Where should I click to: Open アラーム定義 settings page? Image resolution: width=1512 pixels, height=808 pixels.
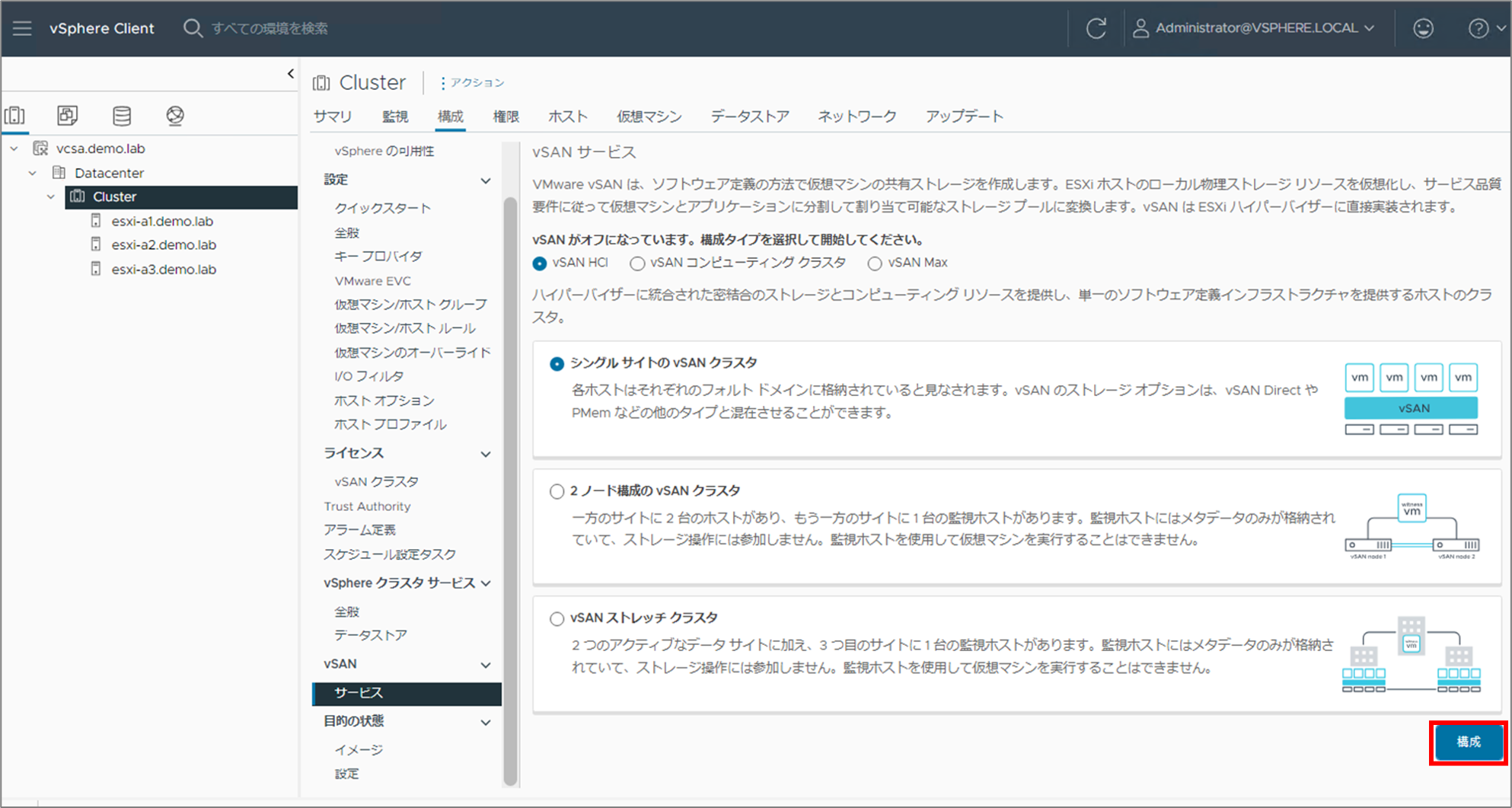[359, 529]
